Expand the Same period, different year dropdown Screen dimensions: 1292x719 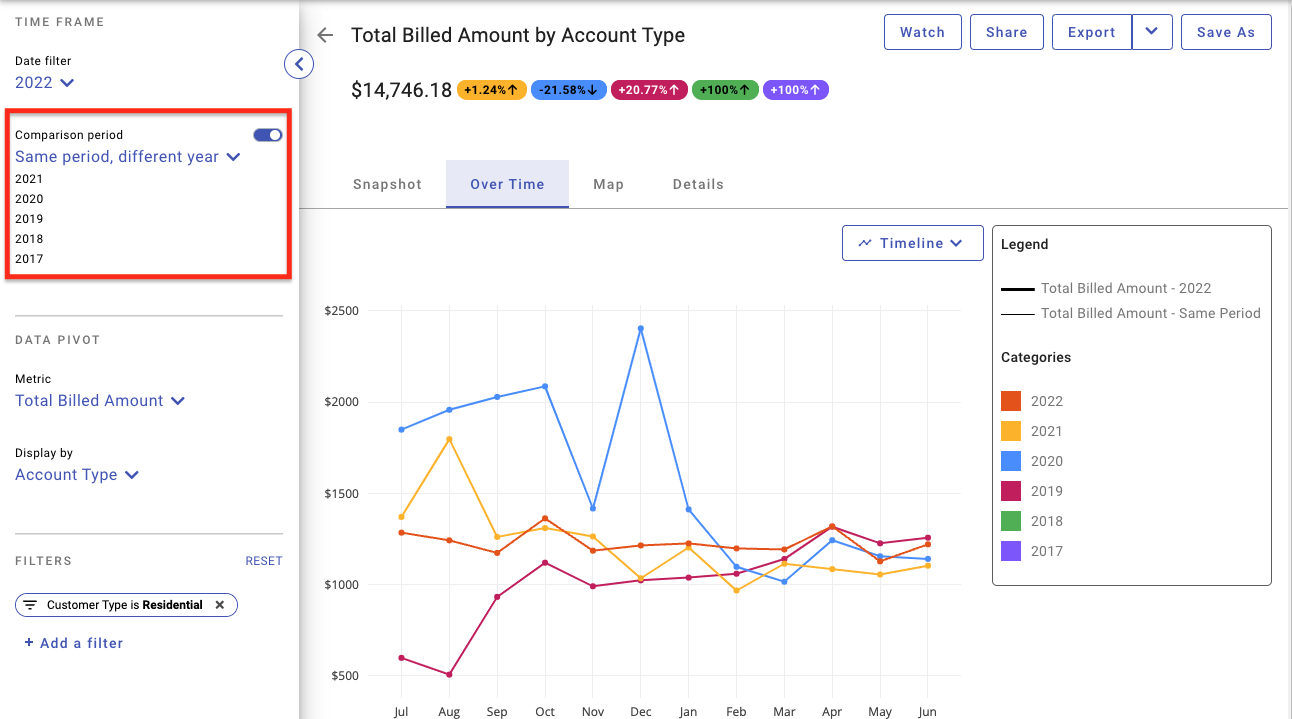coord(128,157)
